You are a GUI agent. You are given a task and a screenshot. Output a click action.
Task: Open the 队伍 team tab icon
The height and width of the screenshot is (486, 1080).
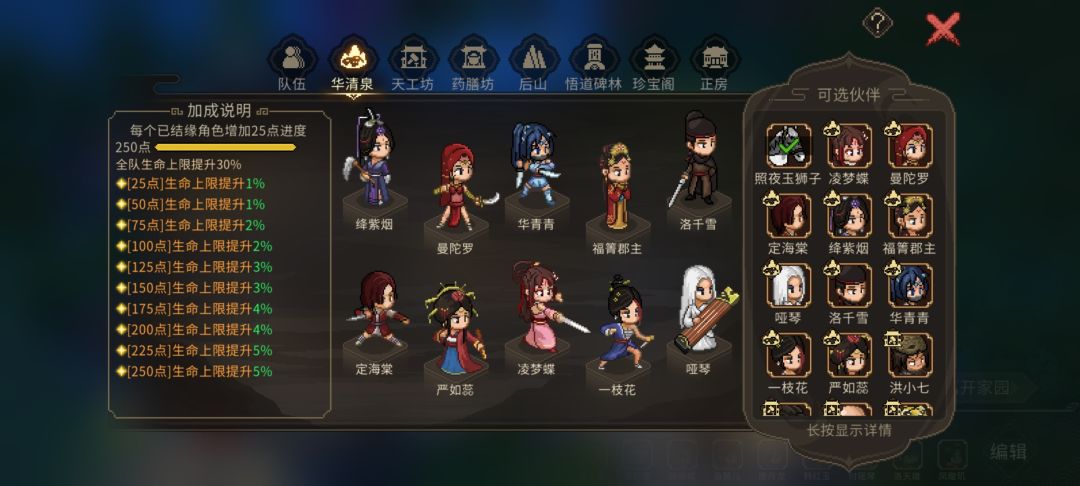pyautogui.click(x=292, y=58)
